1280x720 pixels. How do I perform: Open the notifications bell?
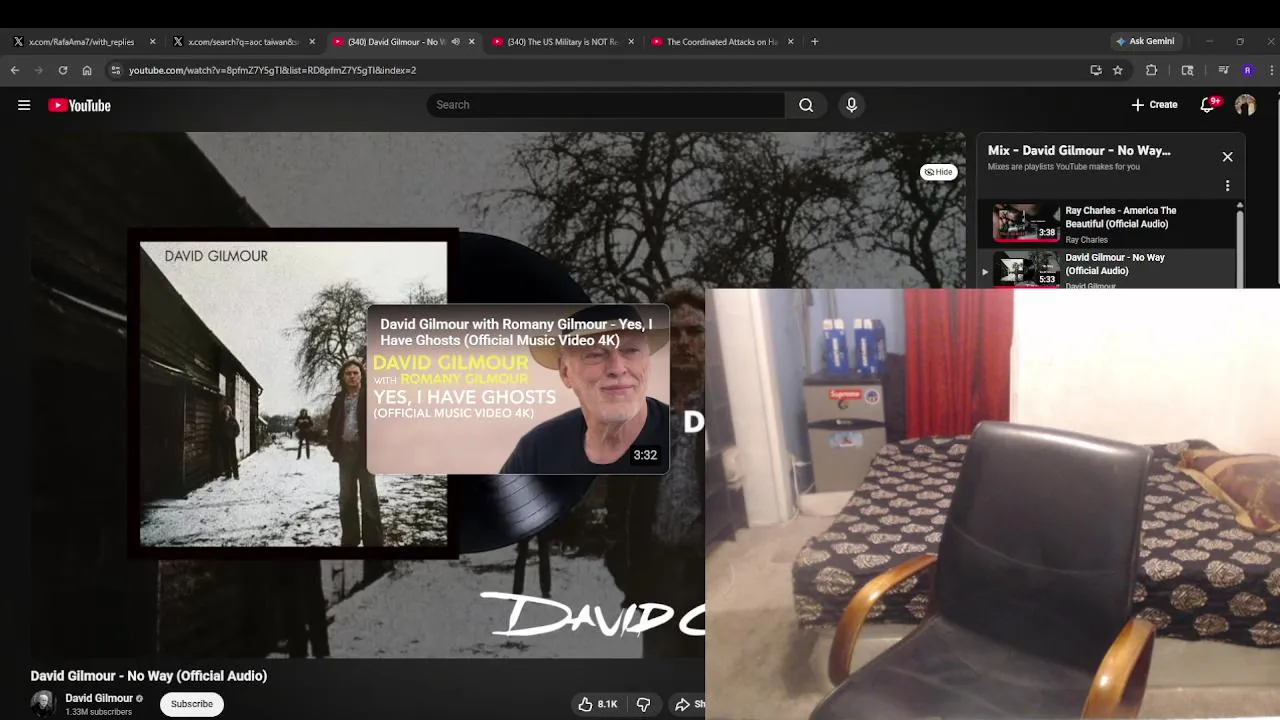click(x=1207, y=105)
